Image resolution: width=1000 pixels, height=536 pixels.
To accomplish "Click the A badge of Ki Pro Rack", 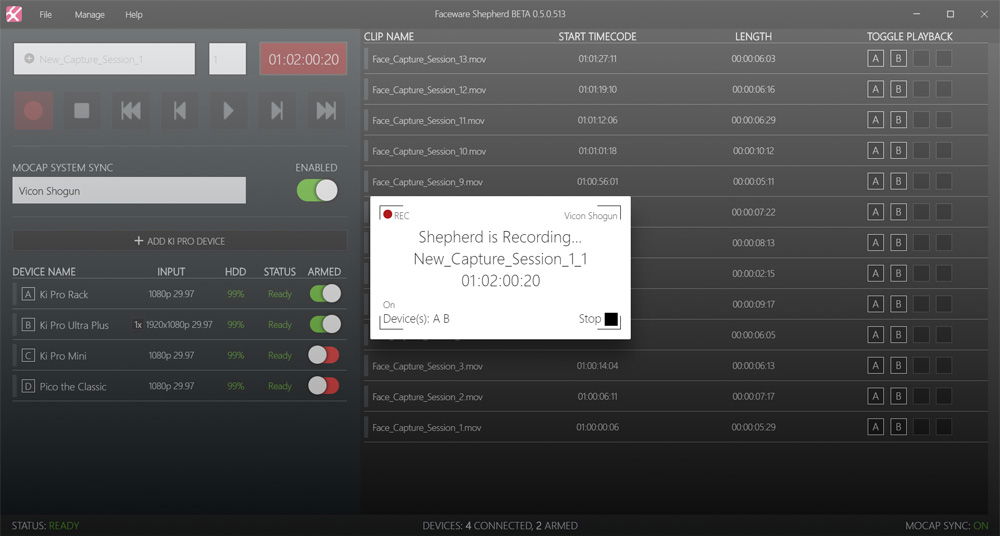I will 27,294.
